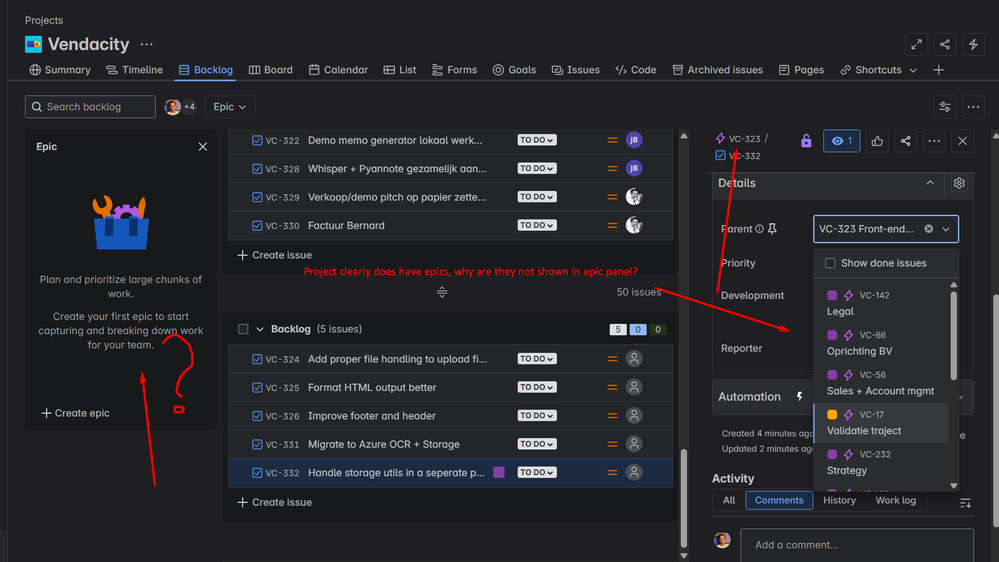Click the Add a comment box
Image resolution: width=999 pixels, height=562 pixels.
coord(857,545)
